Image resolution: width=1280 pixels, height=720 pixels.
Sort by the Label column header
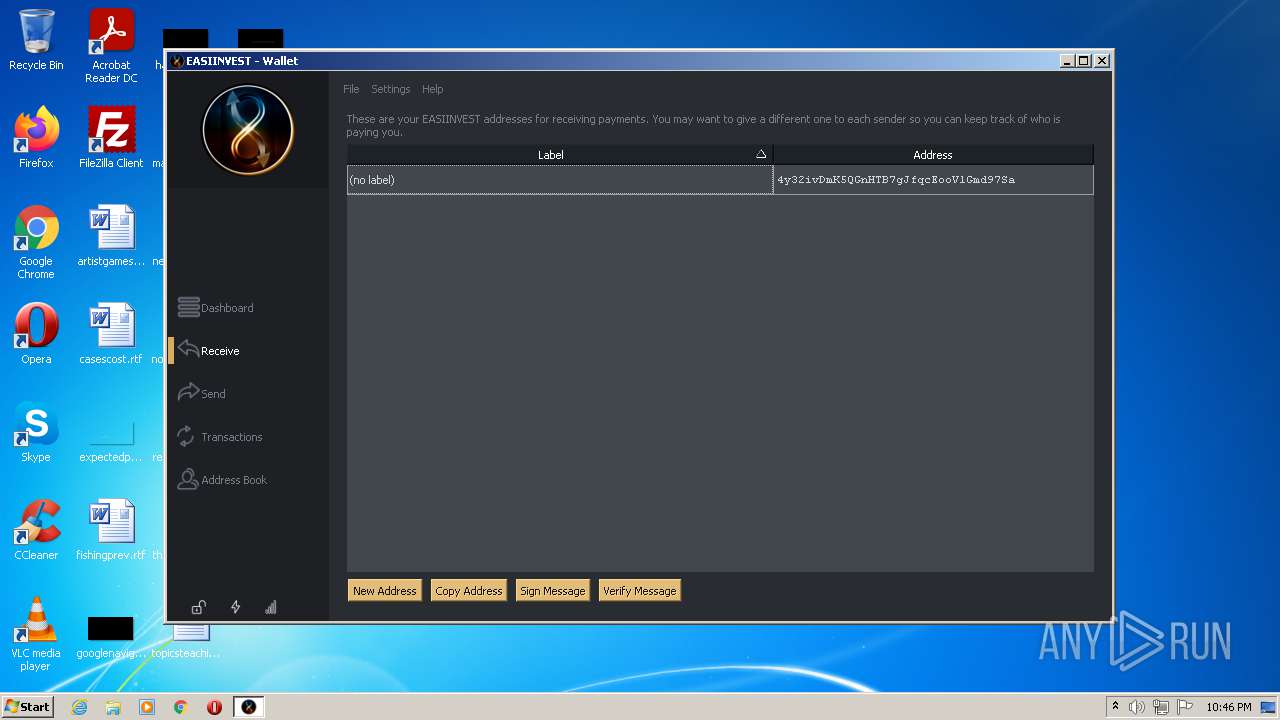tap(559, 155)
